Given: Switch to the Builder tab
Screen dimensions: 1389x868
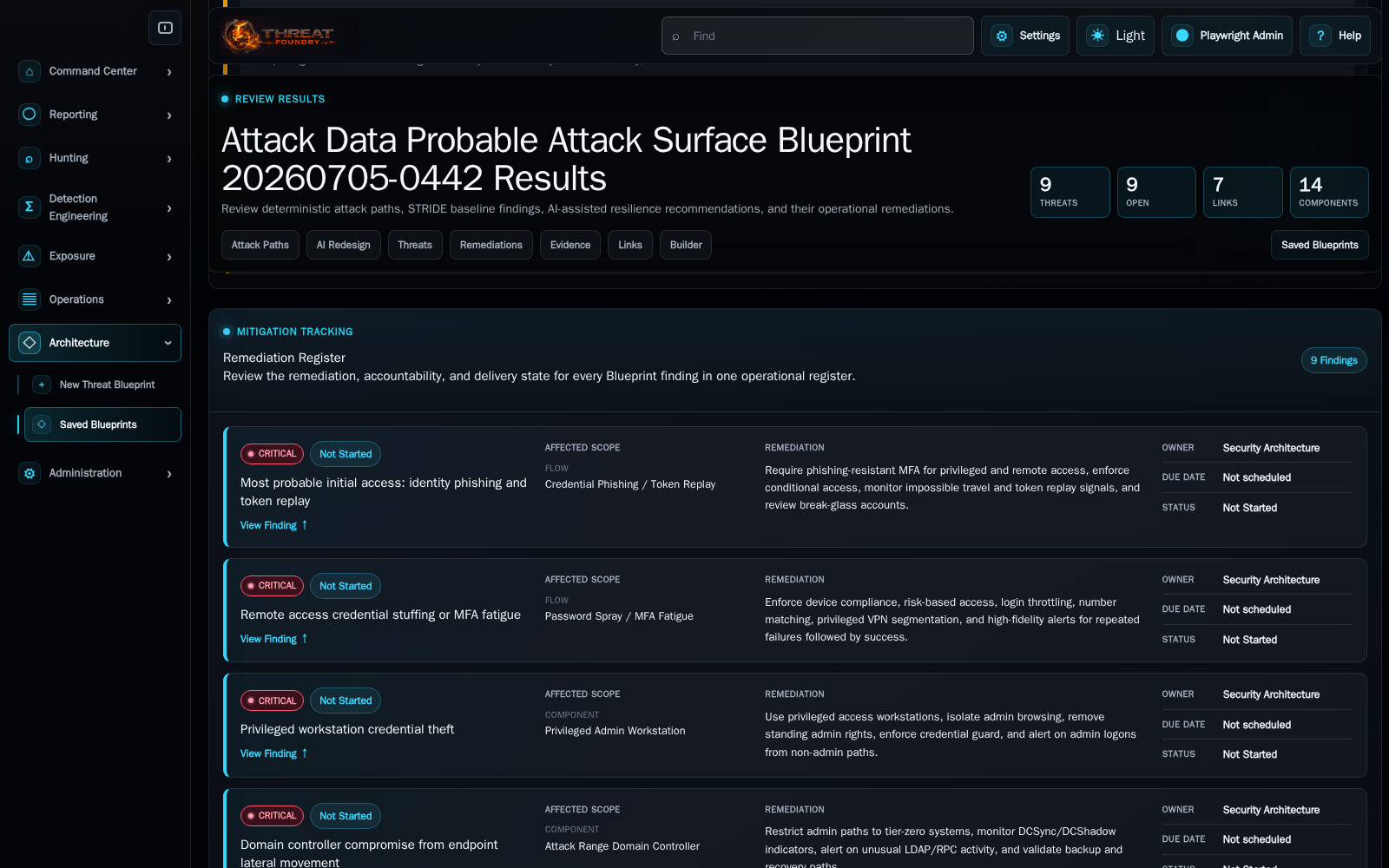Looking at the screenshot, I should pos(686,245).
